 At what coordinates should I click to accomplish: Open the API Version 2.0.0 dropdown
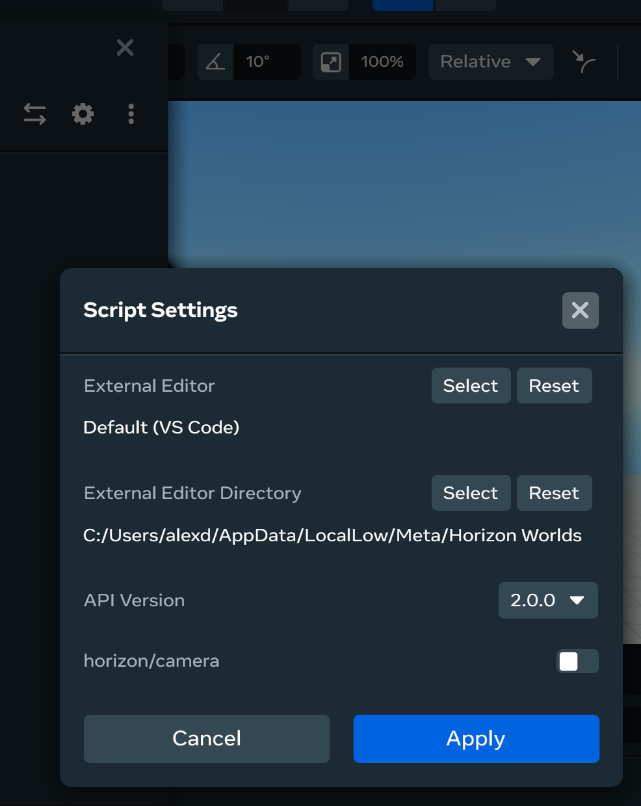click(548, 600)
